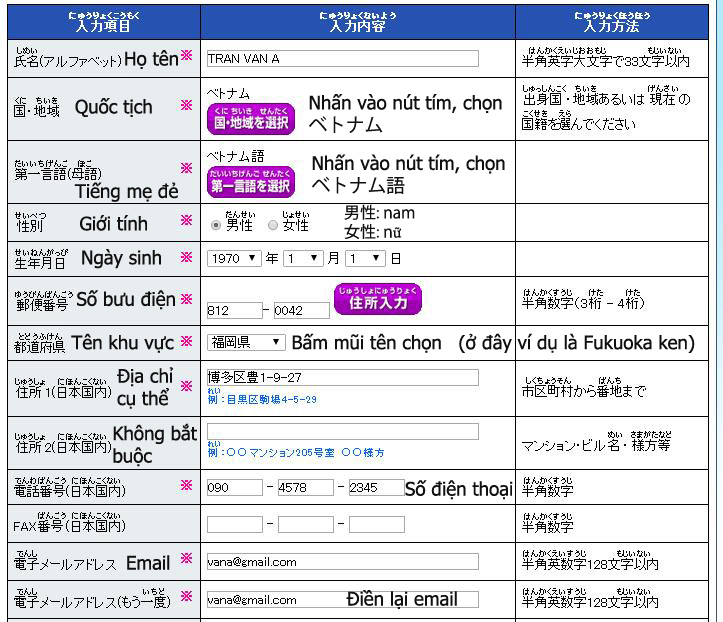Open the birth day dropdown before 日

point(365,258)
